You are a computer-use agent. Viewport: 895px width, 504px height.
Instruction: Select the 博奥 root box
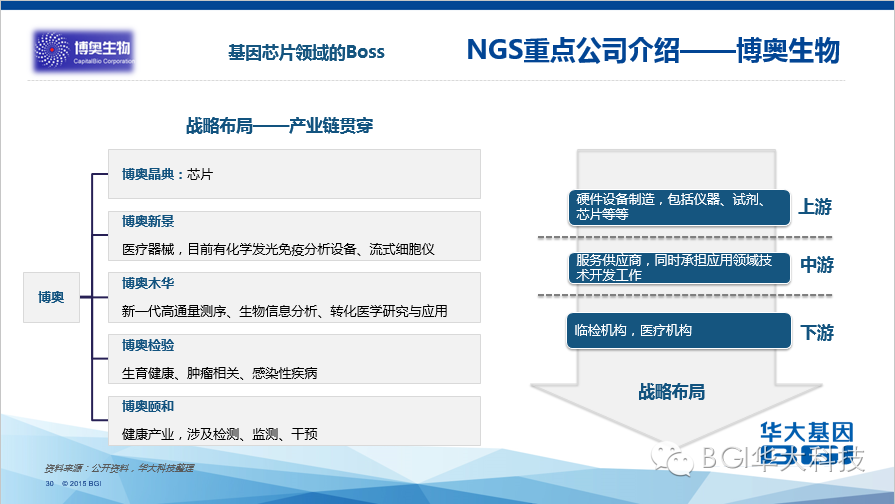tap(51, 297)
